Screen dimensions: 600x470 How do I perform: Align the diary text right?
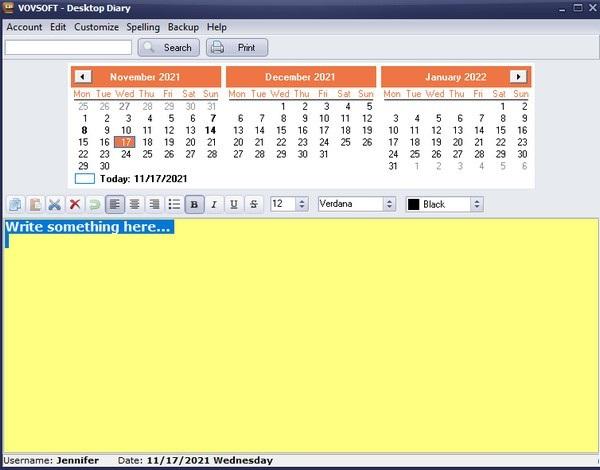pyautogui.click(x=154, y=204)
